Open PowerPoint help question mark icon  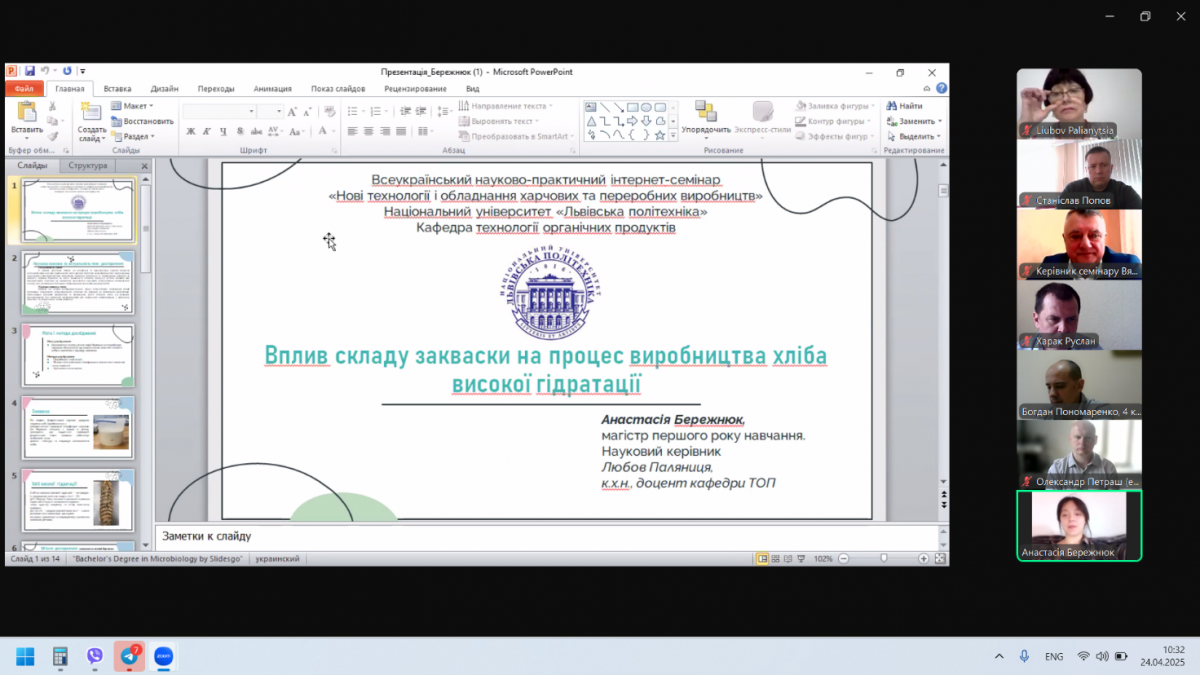[941, 88]
